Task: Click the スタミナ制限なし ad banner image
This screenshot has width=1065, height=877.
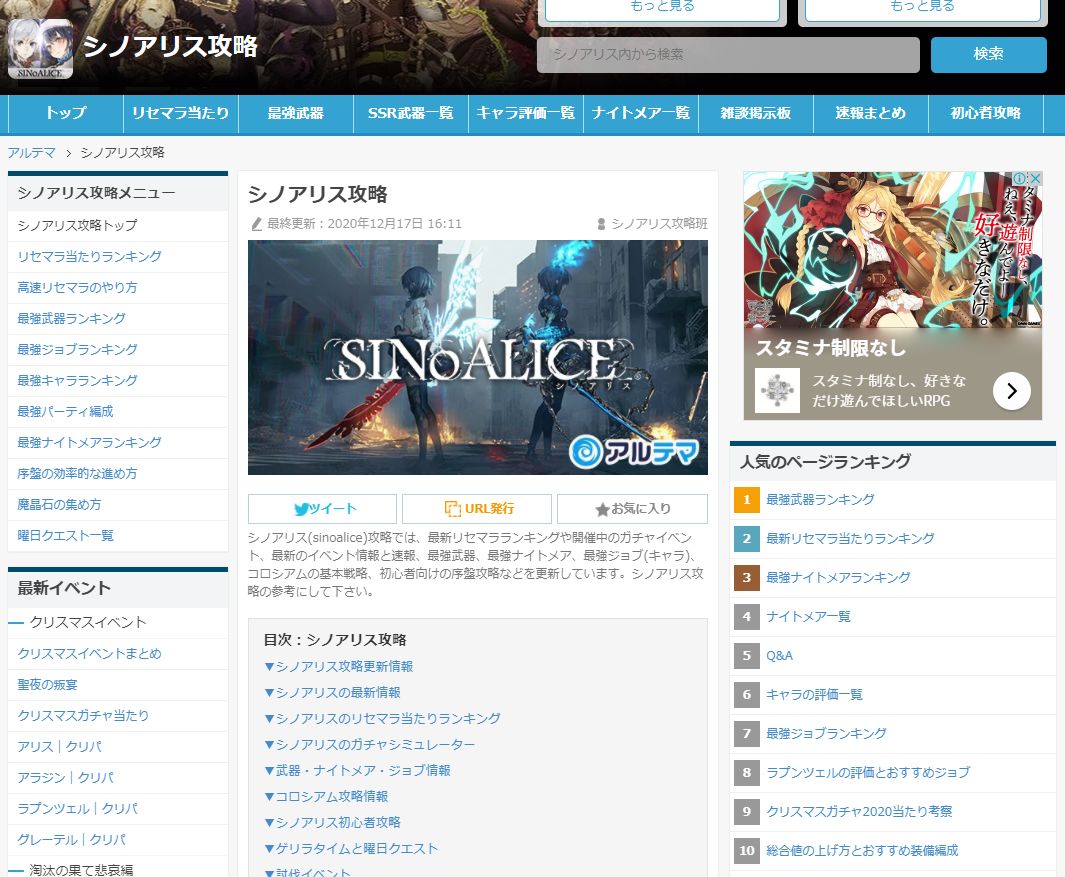Action: (892, 250)
